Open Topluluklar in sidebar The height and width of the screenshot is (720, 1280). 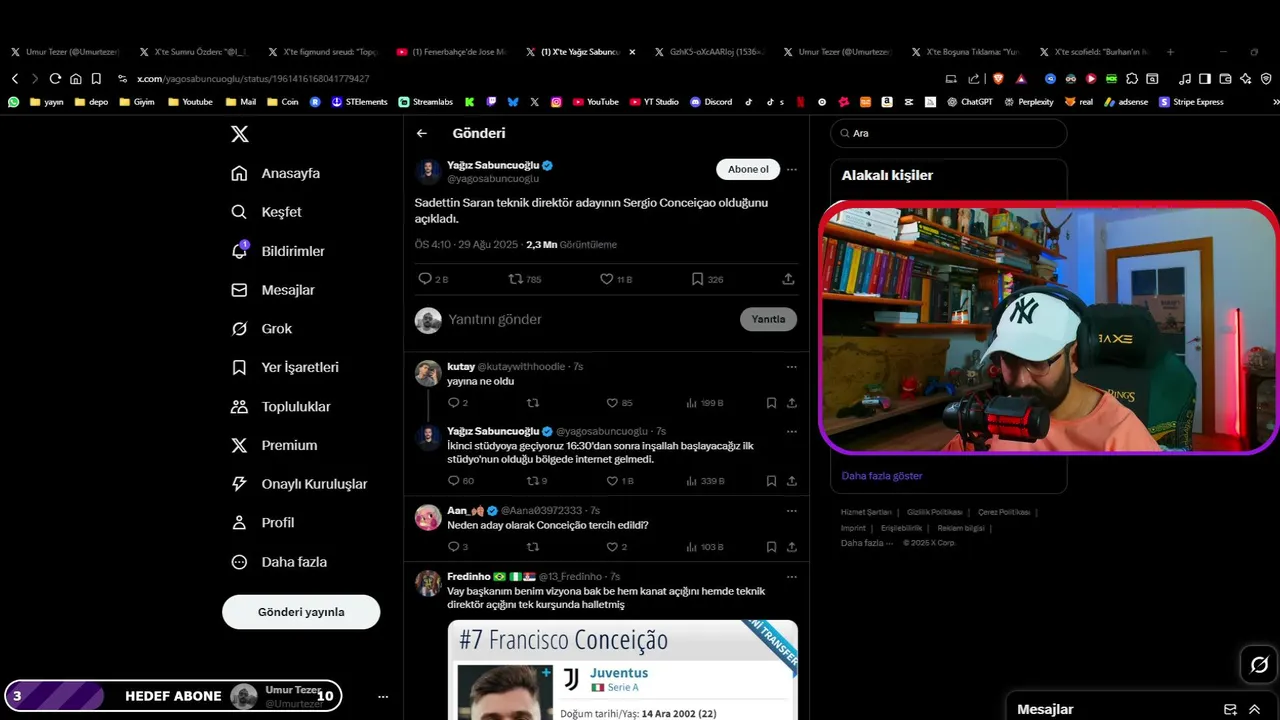281,406
